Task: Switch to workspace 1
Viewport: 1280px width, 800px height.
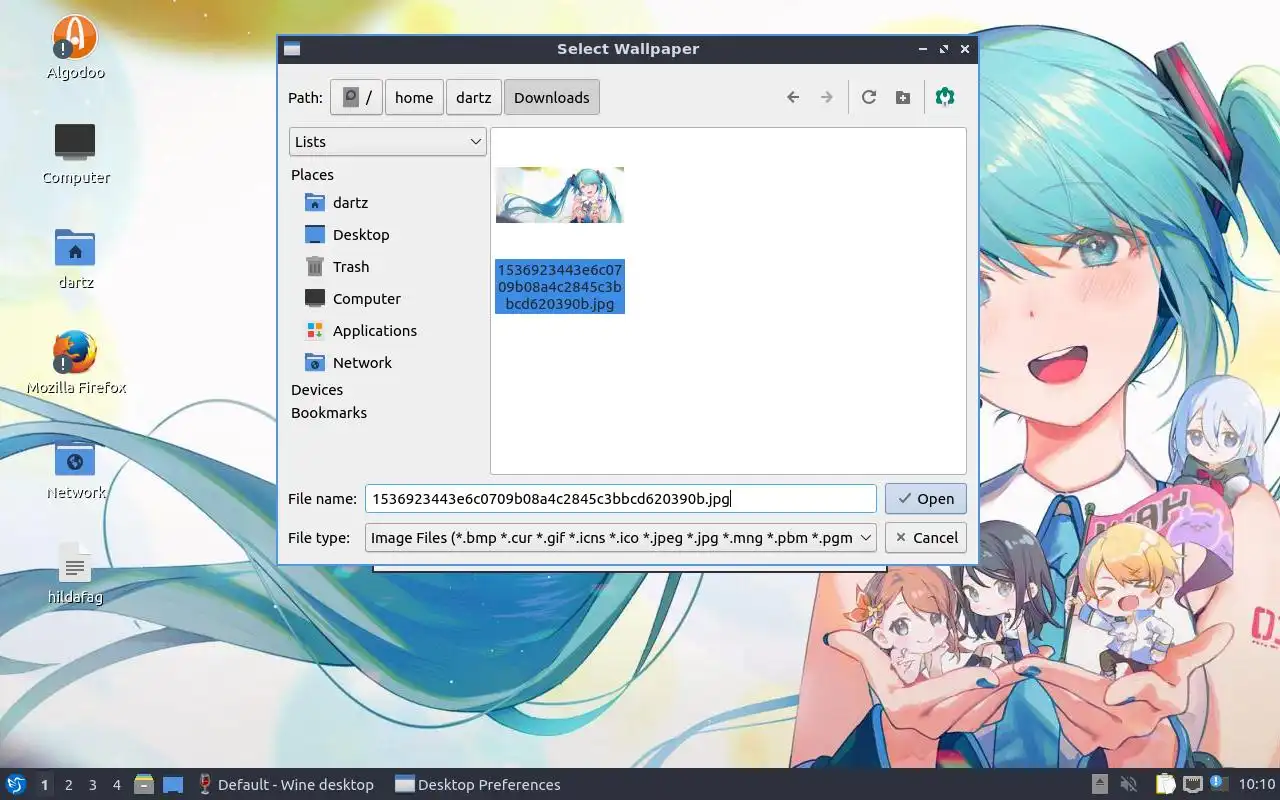Action: tap(44, 785)
